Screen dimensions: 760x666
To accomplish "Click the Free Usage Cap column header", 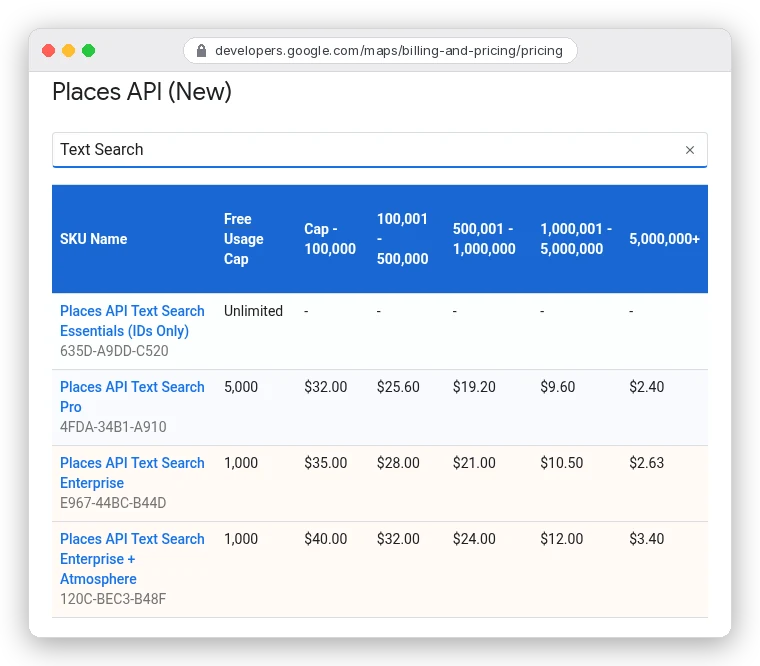I will tap(243, 239).
